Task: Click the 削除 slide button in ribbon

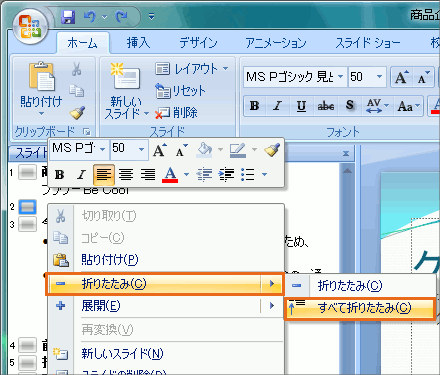Action: tap(177, 113)
